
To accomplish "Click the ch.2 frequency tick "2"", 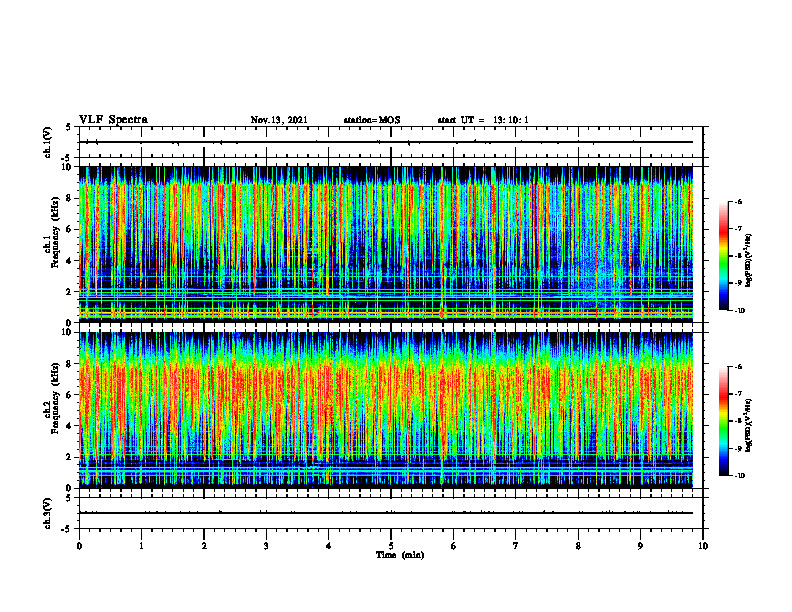I will [69, 457].
